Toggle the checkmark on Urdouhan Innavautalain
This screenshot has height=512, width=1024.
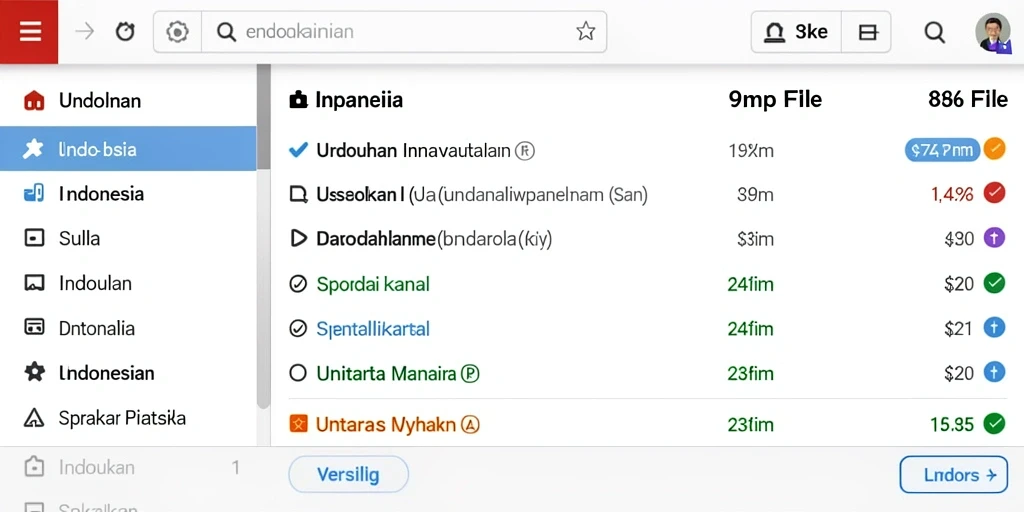pyautogui.click(x=298, y=150)
